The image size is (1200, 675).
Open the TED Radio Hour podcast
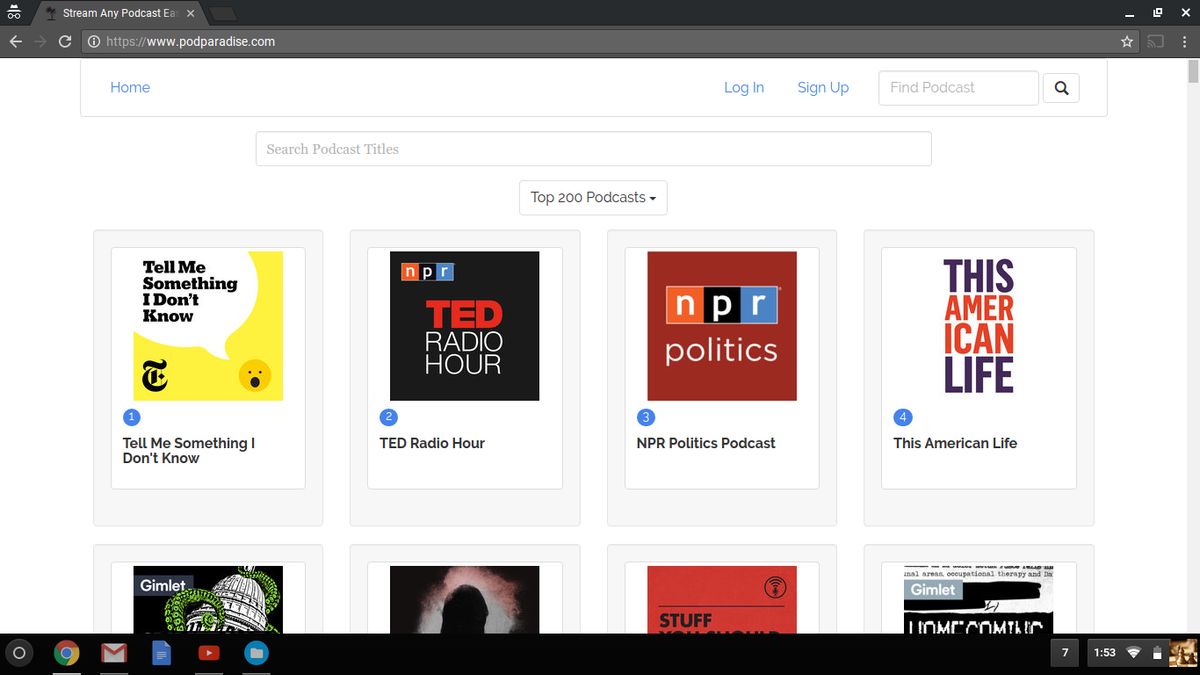tap(464, 325)
